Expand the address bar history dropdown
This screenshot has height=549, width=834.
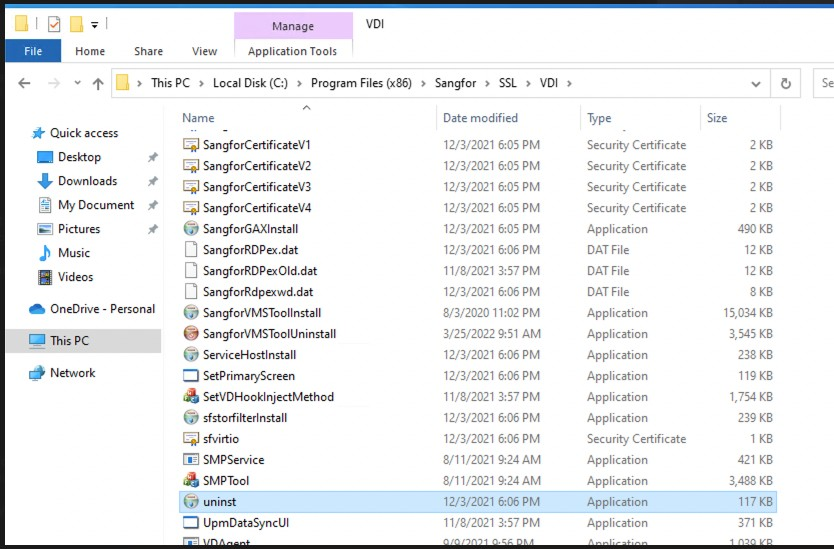756,84
